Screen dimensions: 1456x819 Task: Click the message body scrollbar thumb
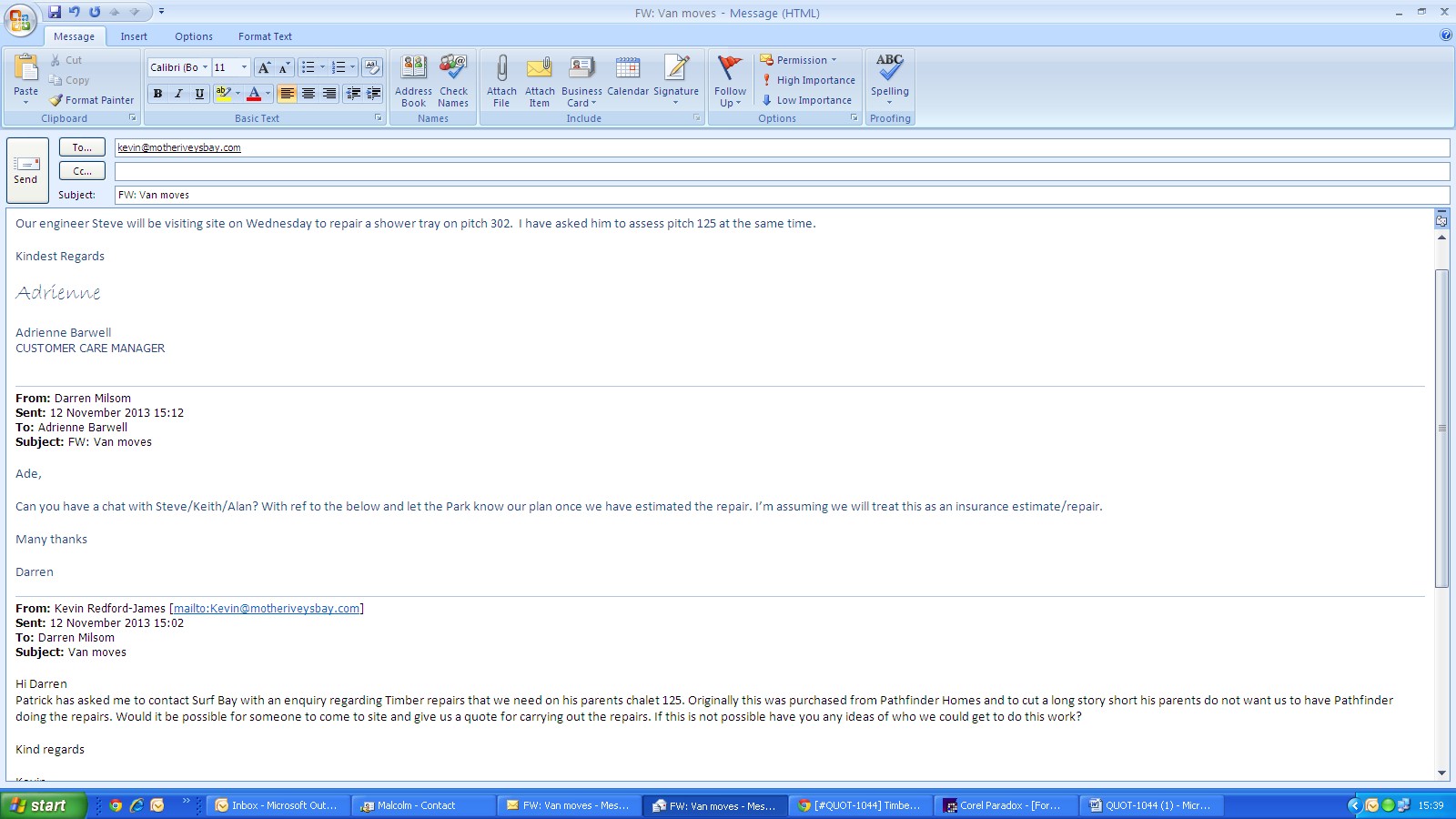click(x=1441, y=428)
